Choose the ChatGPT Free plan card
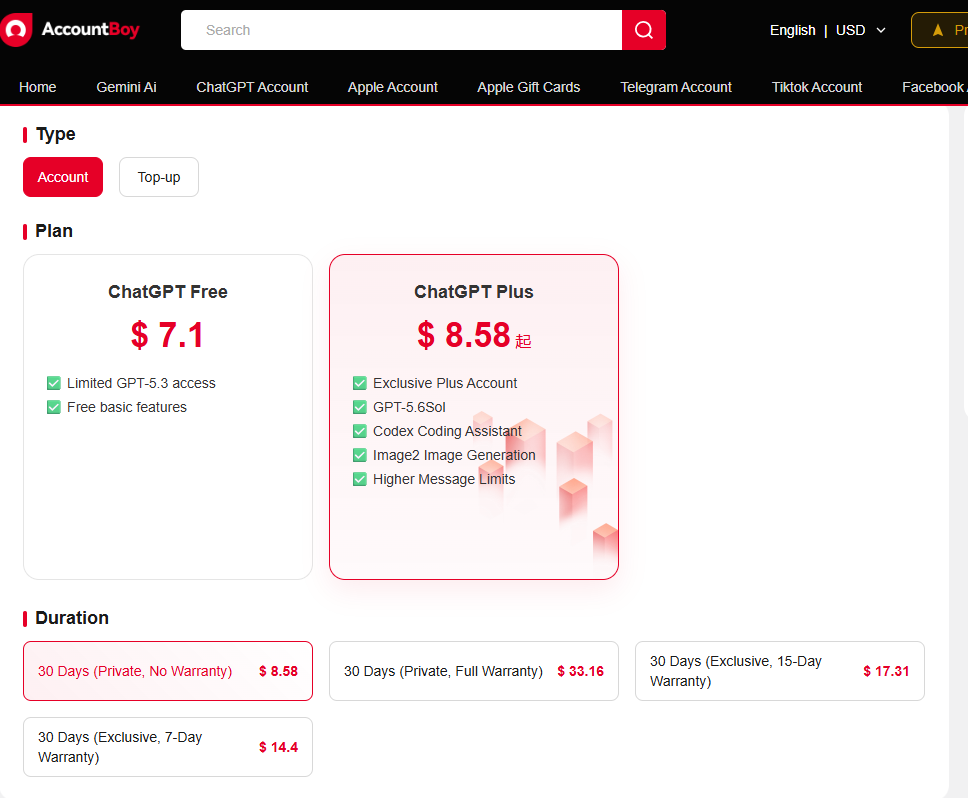This screenshot has width=968, height=798. [168, 417]
